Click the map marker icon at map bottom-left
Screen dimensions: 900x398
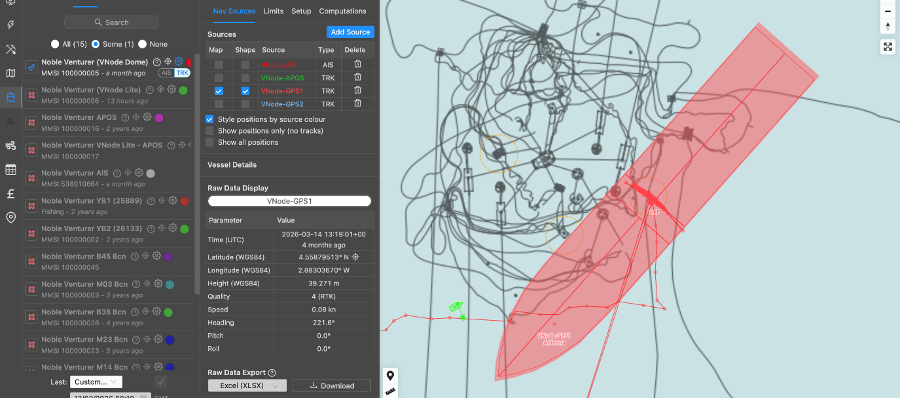point(390,376)
